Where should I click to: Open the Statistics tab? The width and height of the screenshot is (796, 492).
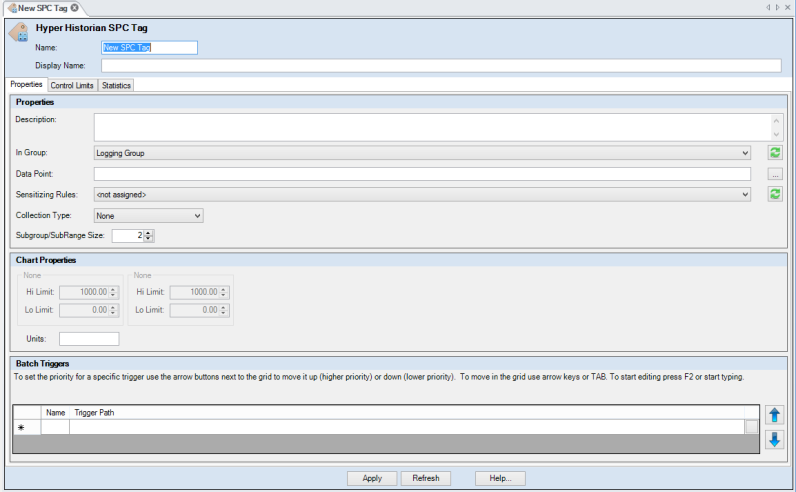(116, 86)
